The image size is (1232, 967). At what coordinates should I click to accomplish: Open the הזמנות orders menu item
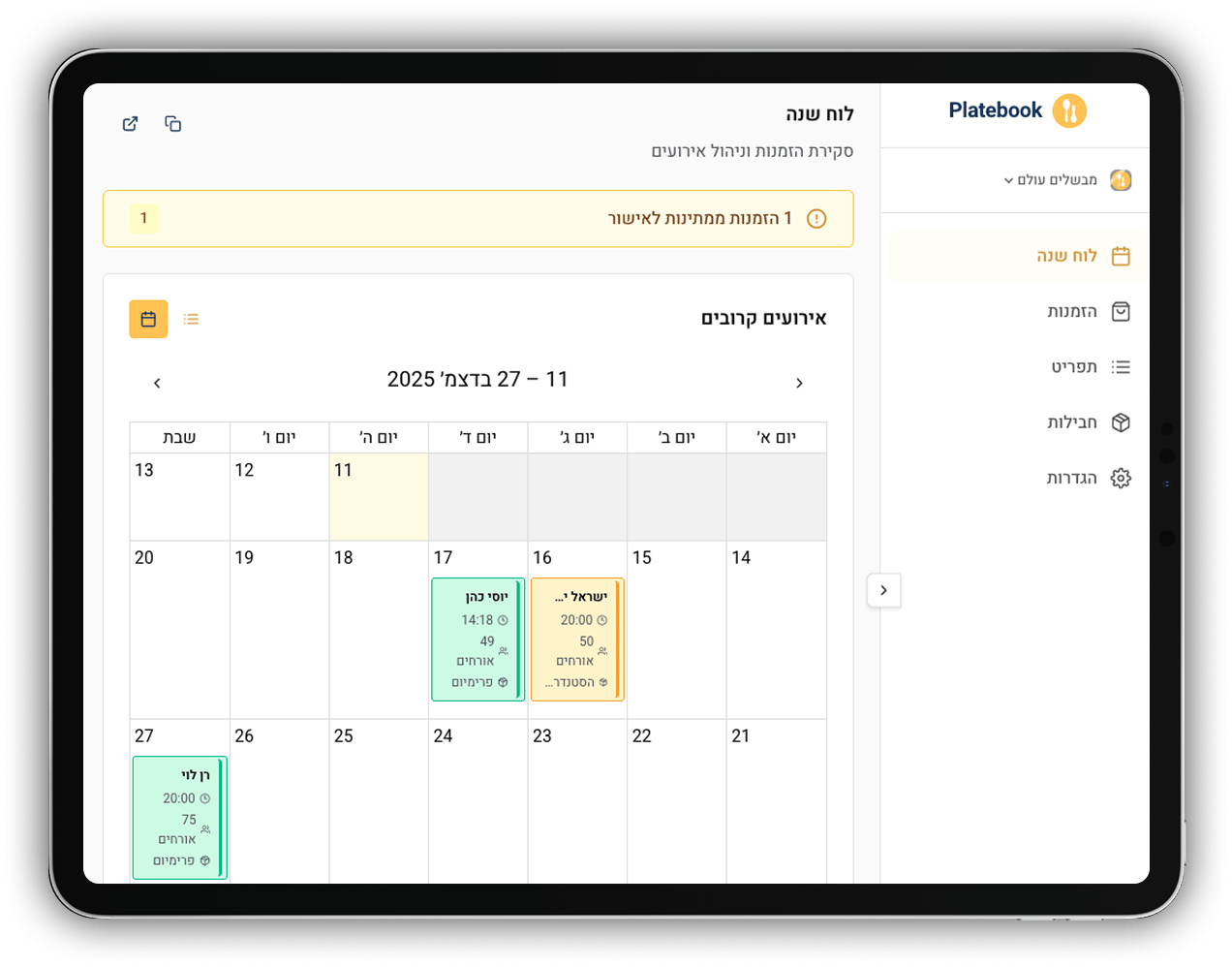[x=1071, y=312]
